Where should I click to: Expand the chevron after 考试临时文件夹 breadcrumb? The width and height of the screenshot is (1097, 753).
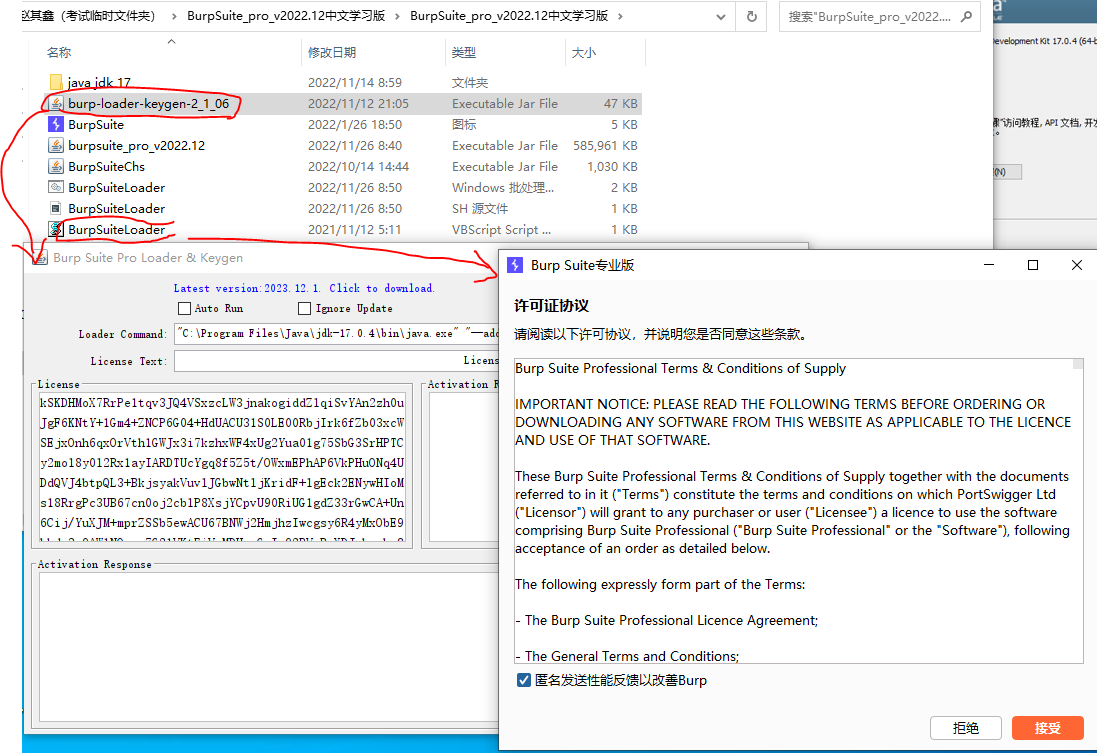(174, 16)
